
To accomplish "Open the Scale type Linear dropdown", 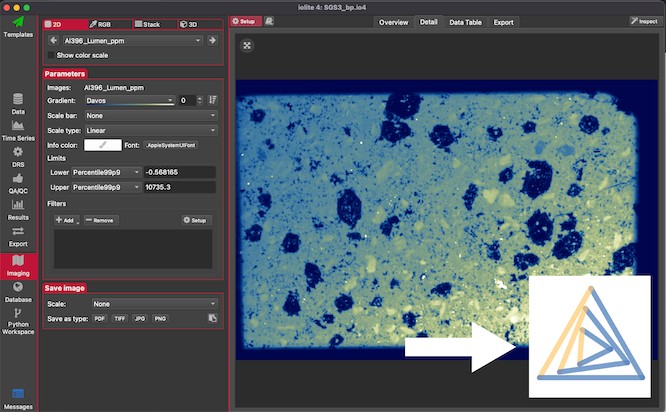I will [x=151, y=130].
